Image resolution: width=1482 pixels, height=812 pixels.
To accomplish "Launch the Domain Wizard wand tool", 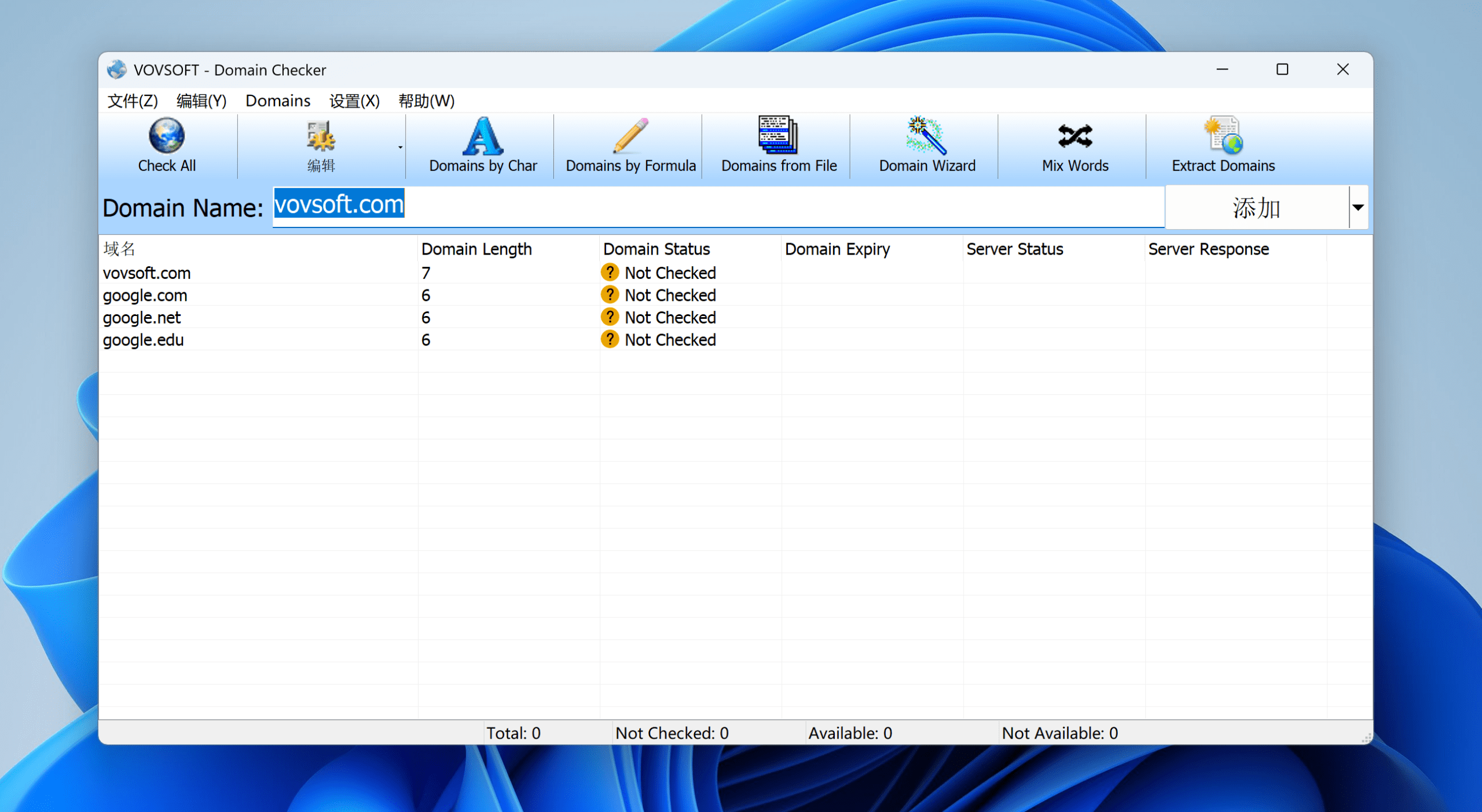I will tap(927, 146).
